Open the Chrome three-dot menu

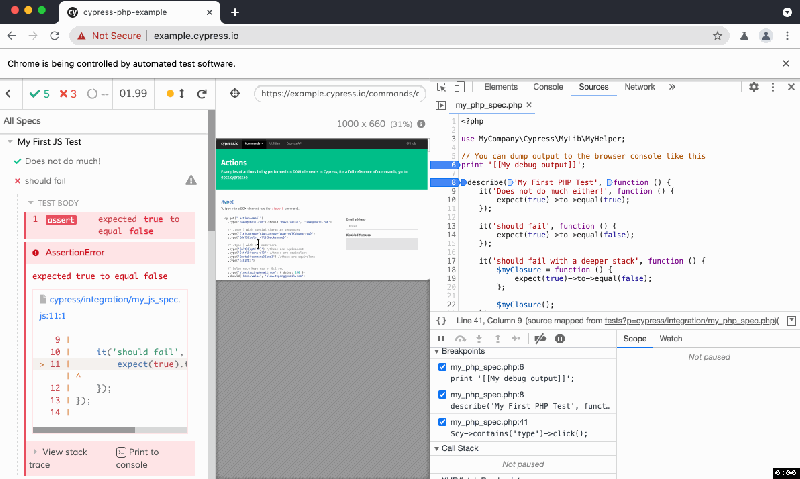[x=788, y=36]
